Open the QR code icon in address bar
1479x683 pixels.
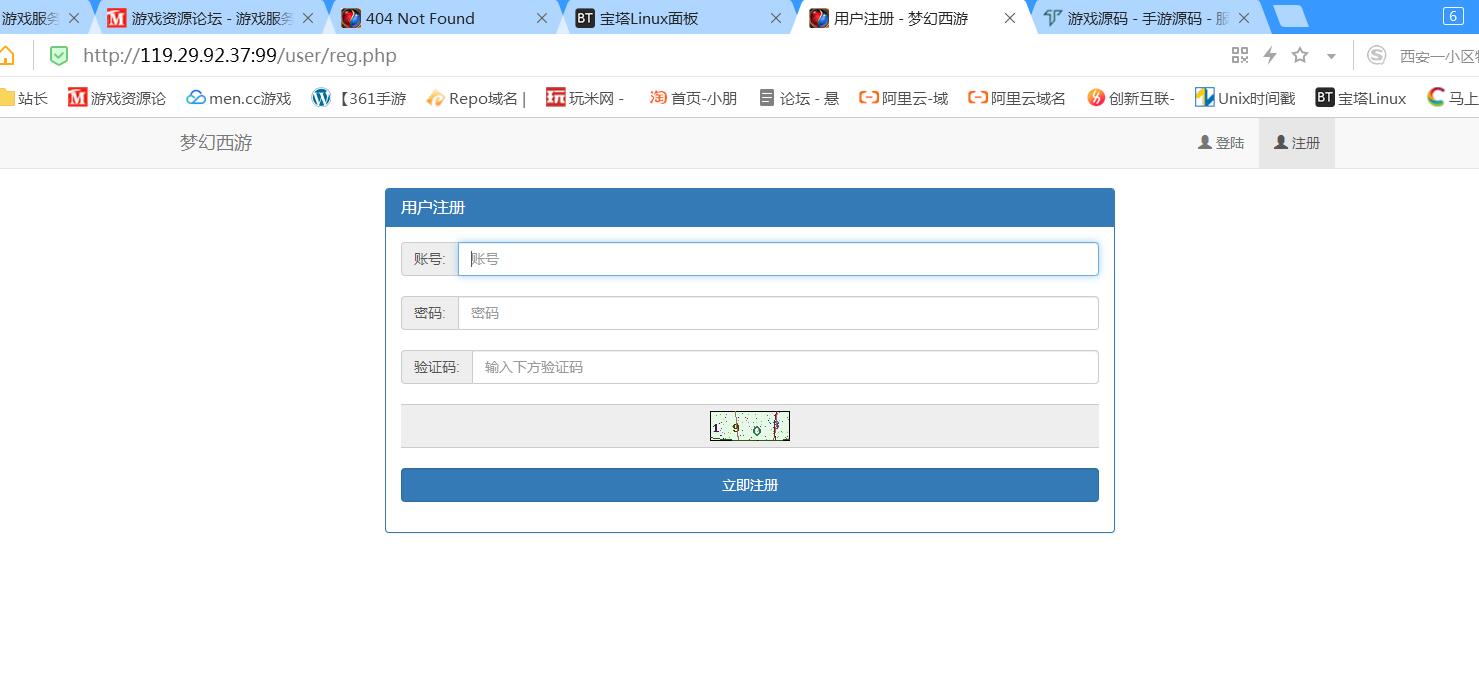click(1240, 55)
